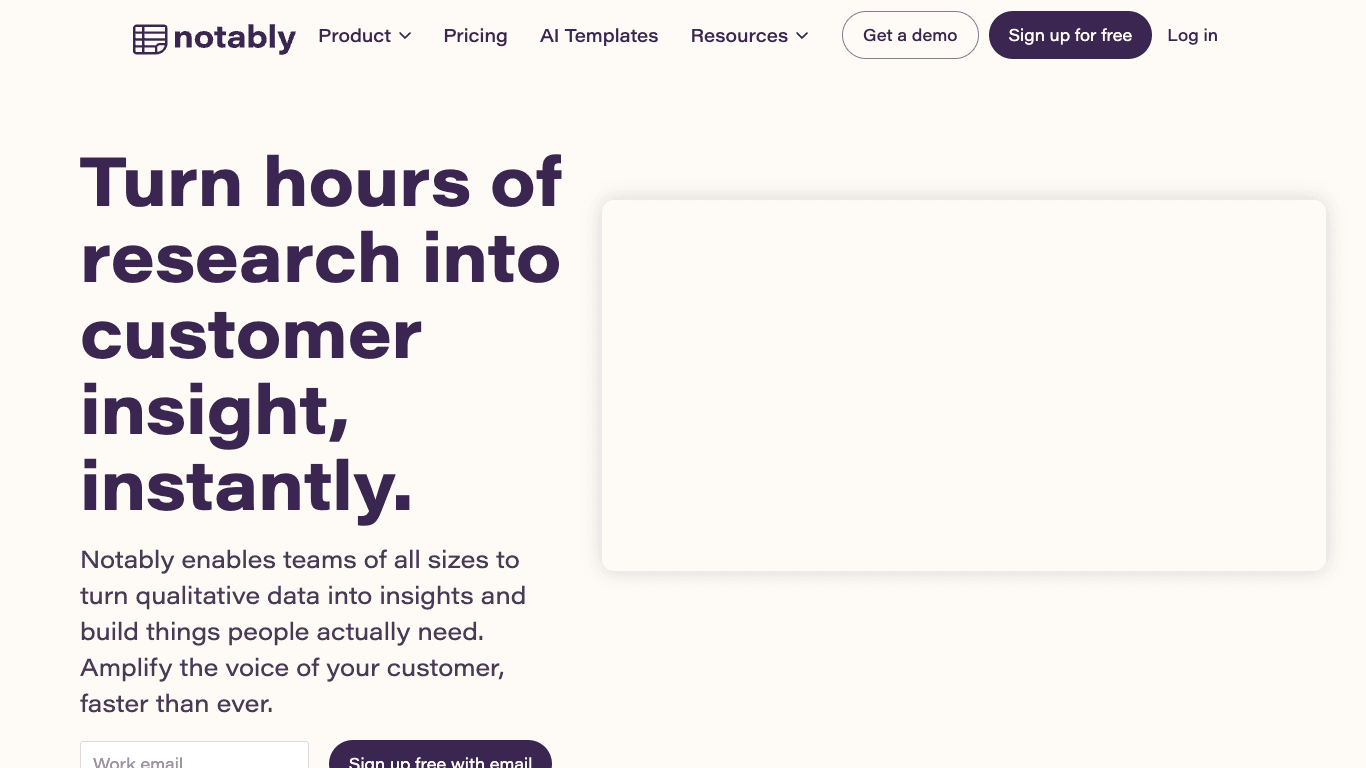Click the "Turn hours of" headline line
The image size is (1366, 768).
coord(321,182)
